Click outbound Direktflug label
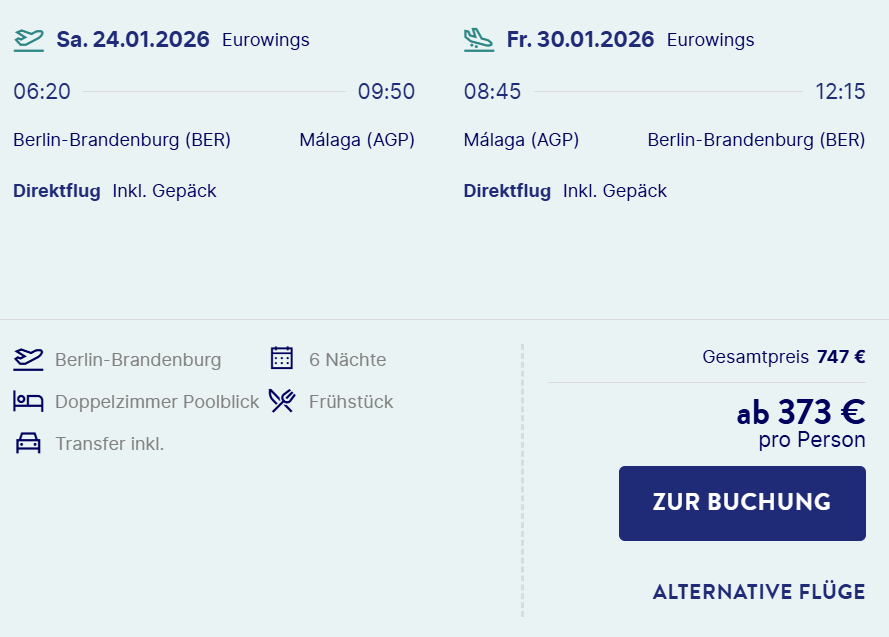This screenshot has width=889, height=637. tap(57, 191)
